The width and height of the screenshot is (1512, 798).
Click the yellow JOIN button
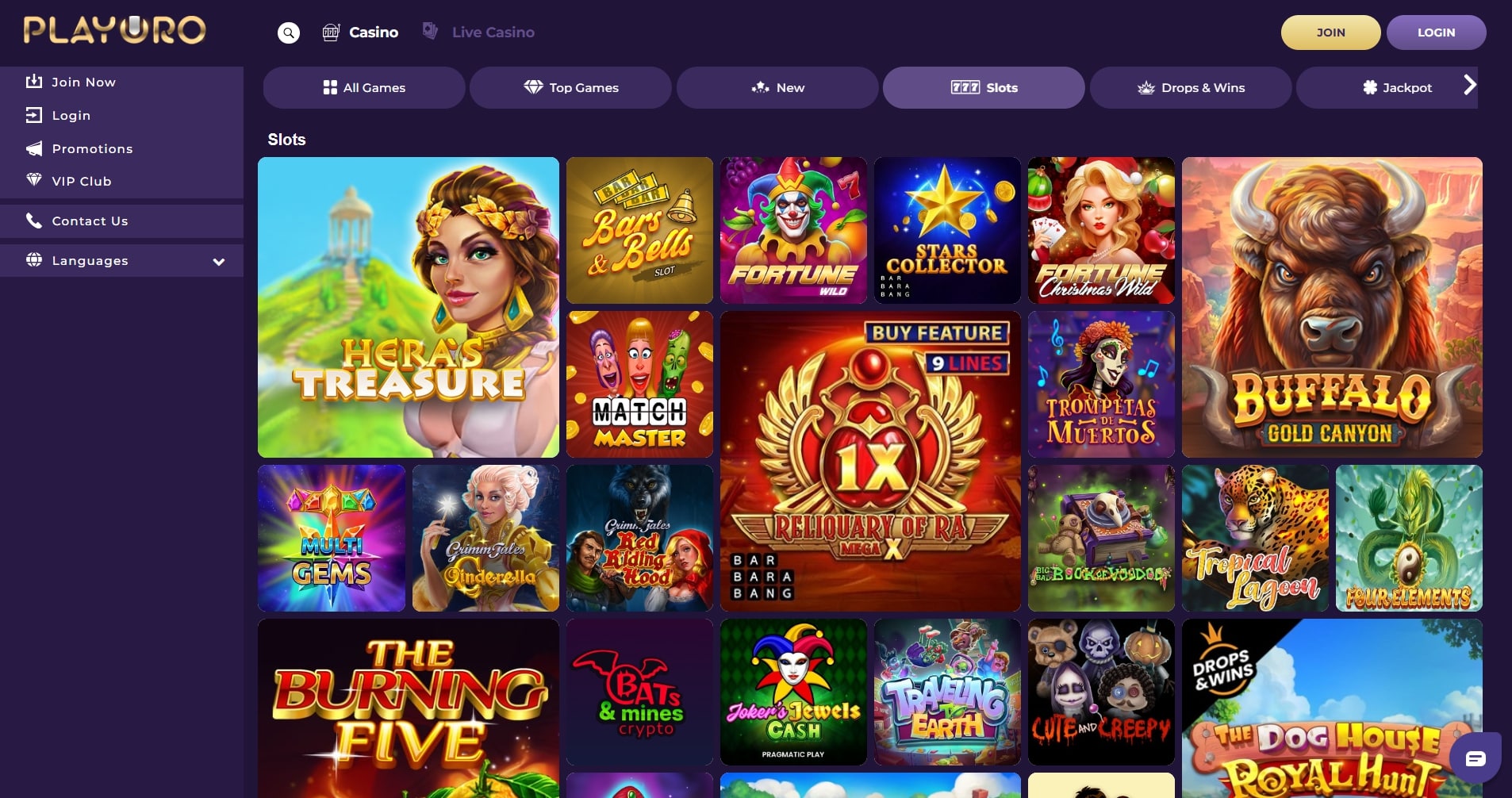pos(1330,33)
